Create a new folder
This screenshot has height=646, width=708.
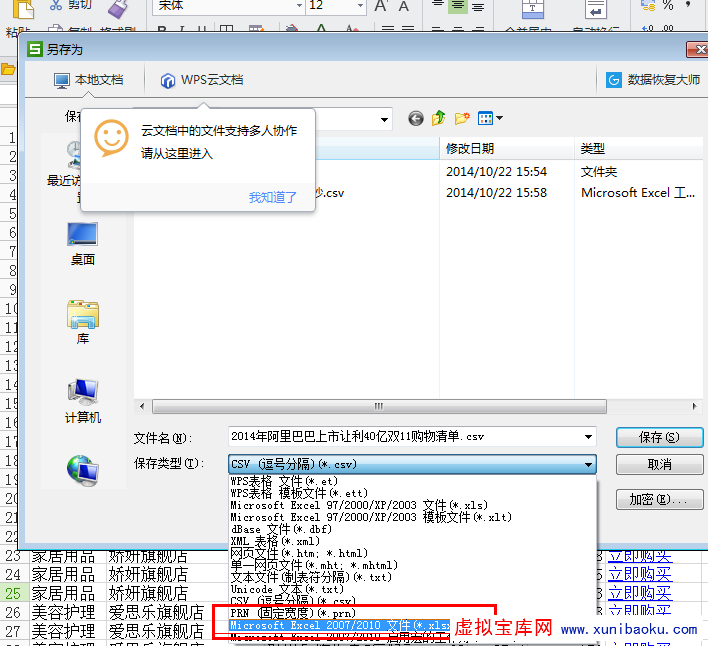coord(462,119)
